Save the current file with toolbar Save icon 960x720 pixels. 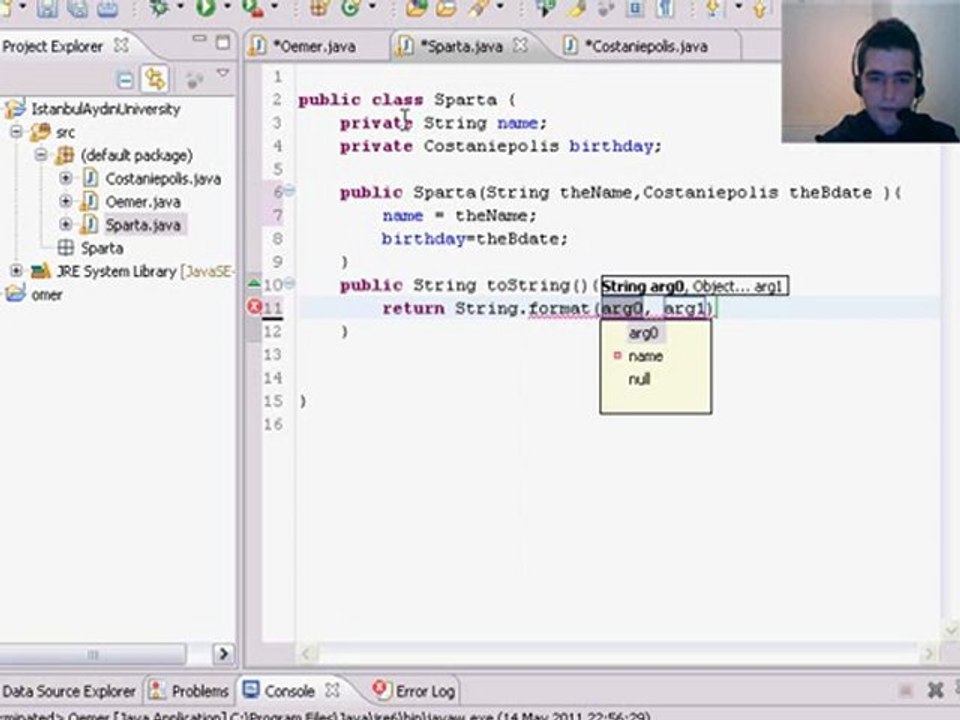click(47, 7)
